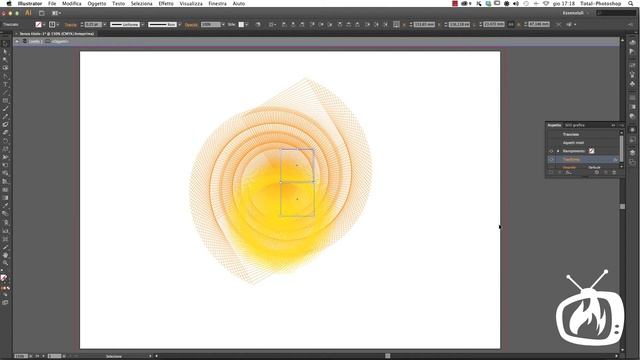Image resolution: width=640 pixels, height=360 pixels.
Task: Click the Senza titolo-1 document tab
Action: point(57,33)
